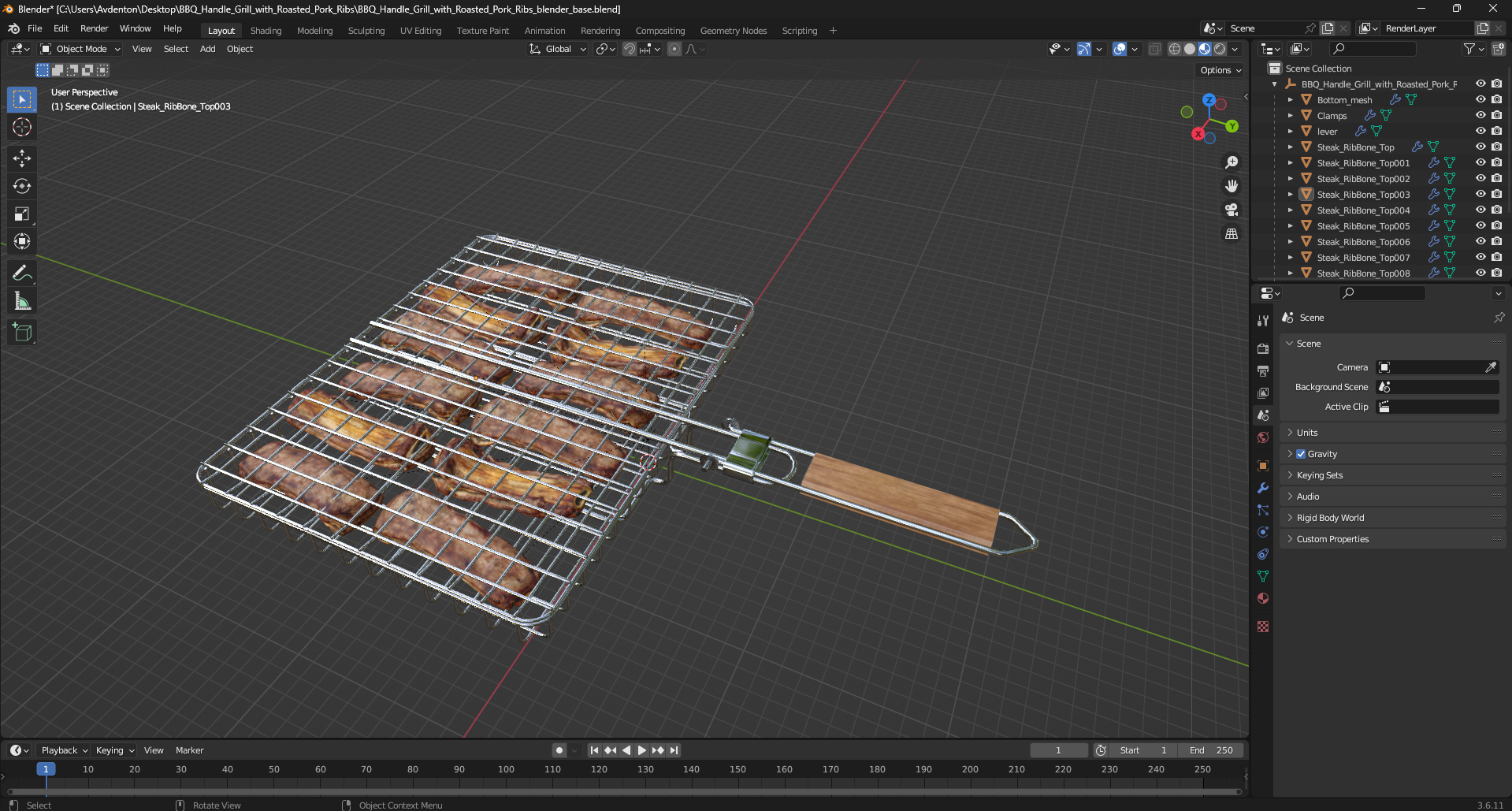This screenshot has width=1512, height=811.
Task: Click the current frame number field
Action: (1058, 750)
